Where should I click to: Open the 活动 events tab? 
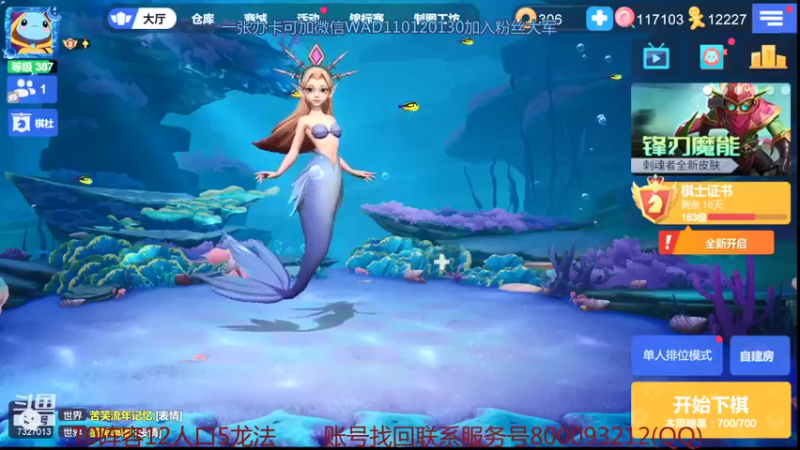tap(309, 19)
